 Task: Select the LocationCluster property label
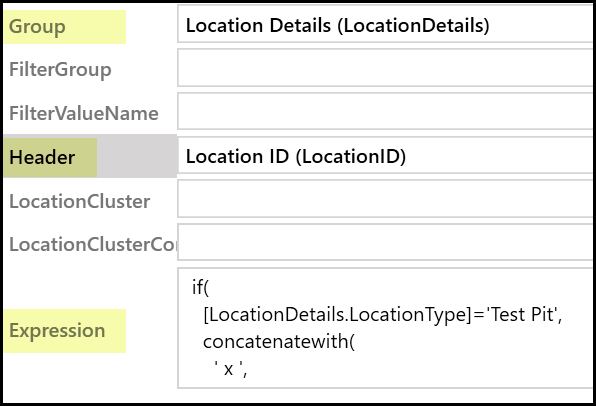pyautogui.click(x=79, y=201)
